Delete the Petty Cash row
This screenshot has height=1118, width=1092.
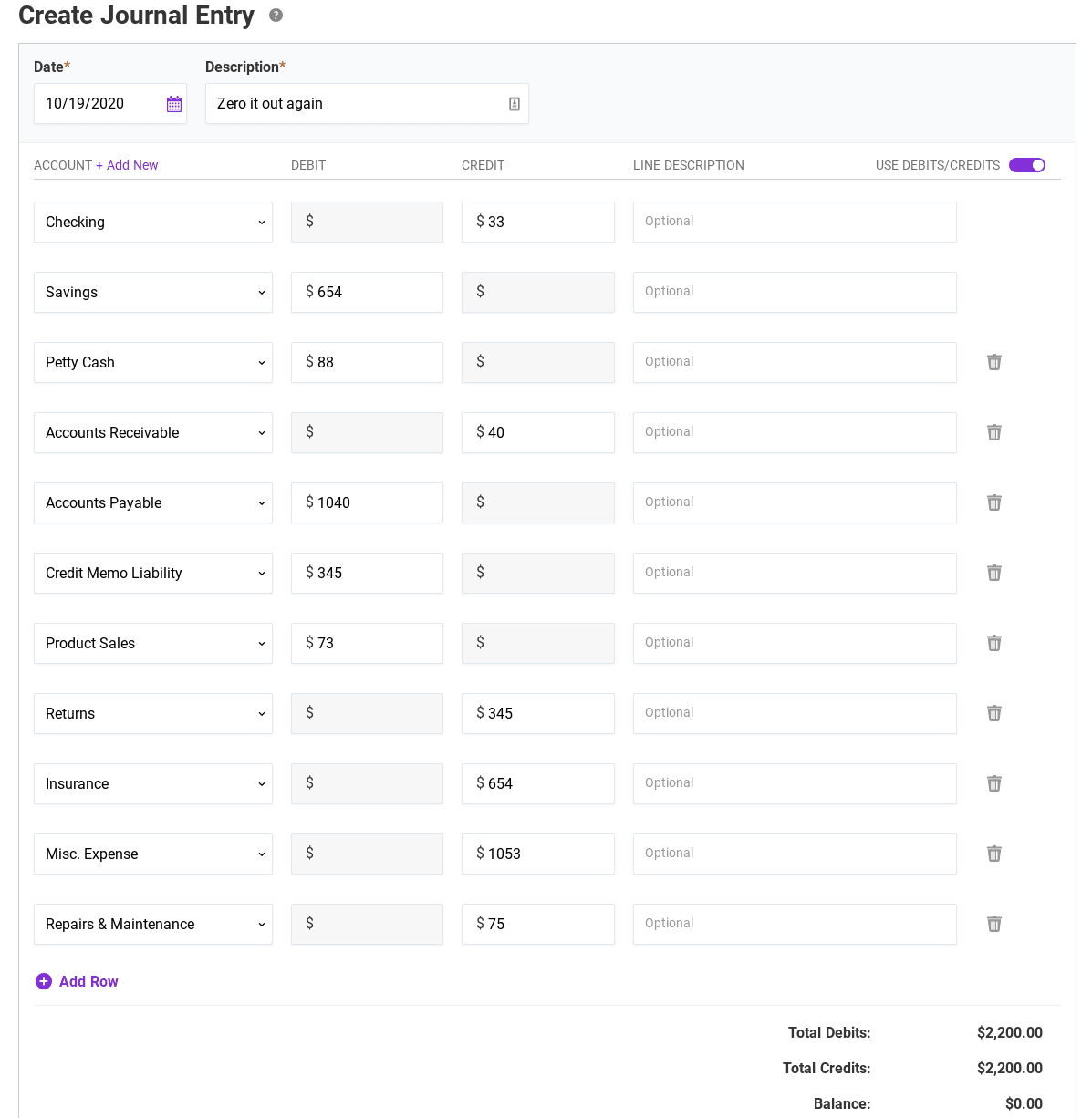[994, 362]
